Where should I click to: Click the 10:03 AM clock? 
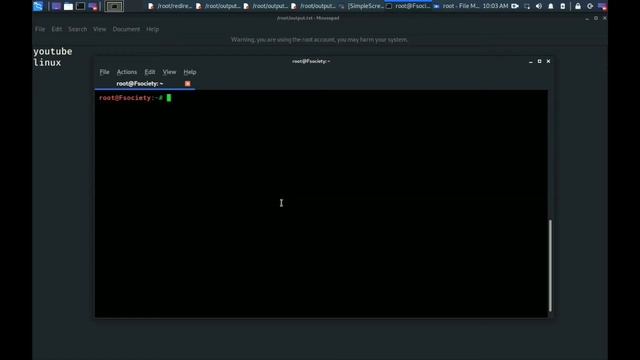click(x=495, y=6)
